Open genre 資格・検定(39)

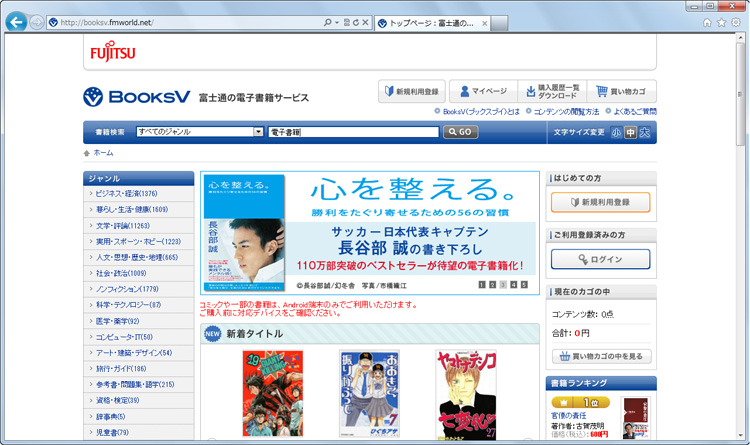[118, 400]
